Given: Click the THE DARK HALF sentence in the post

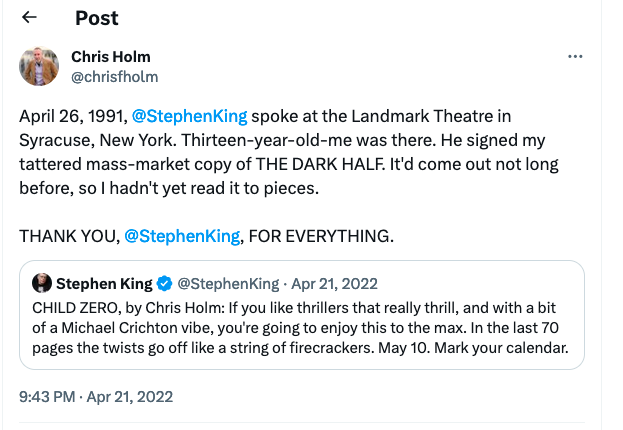Looking at the screenshot, I should coord(289,164).
